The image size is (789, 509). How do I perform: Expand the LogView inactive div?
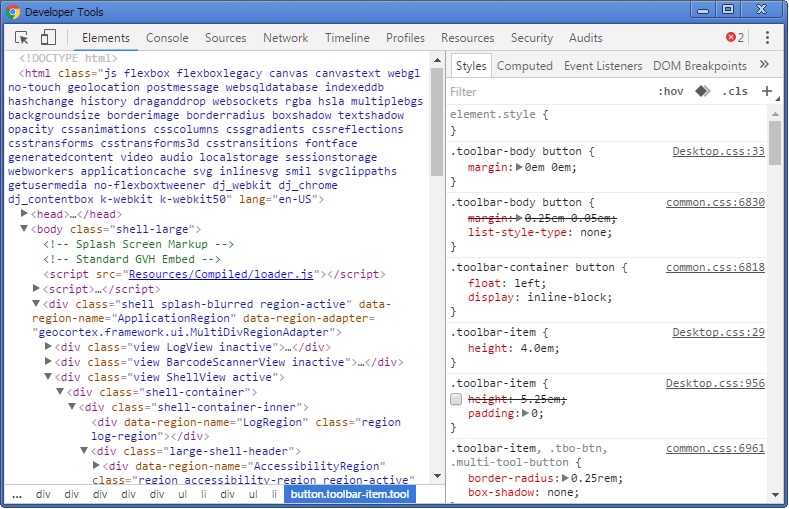[x=48, y=347]
